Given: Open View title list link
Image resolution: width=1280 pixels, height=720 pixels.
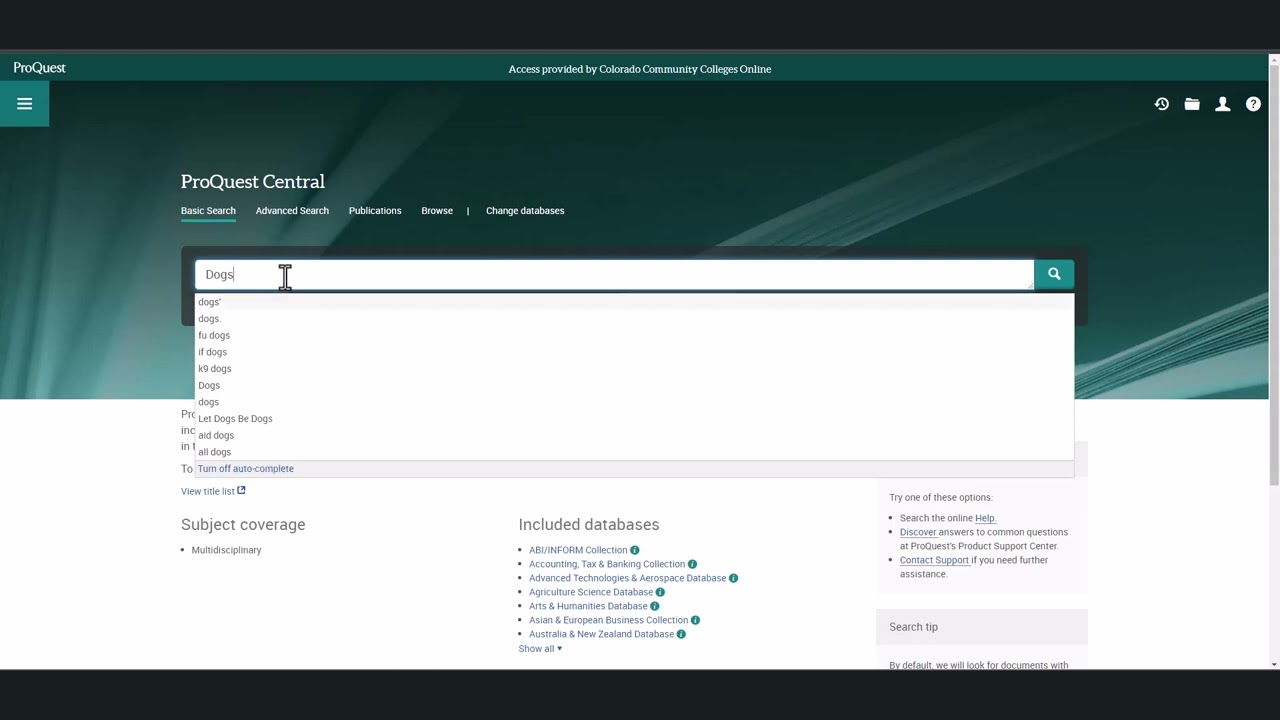Looking at the screenshot, I should [x=208, y=491].
